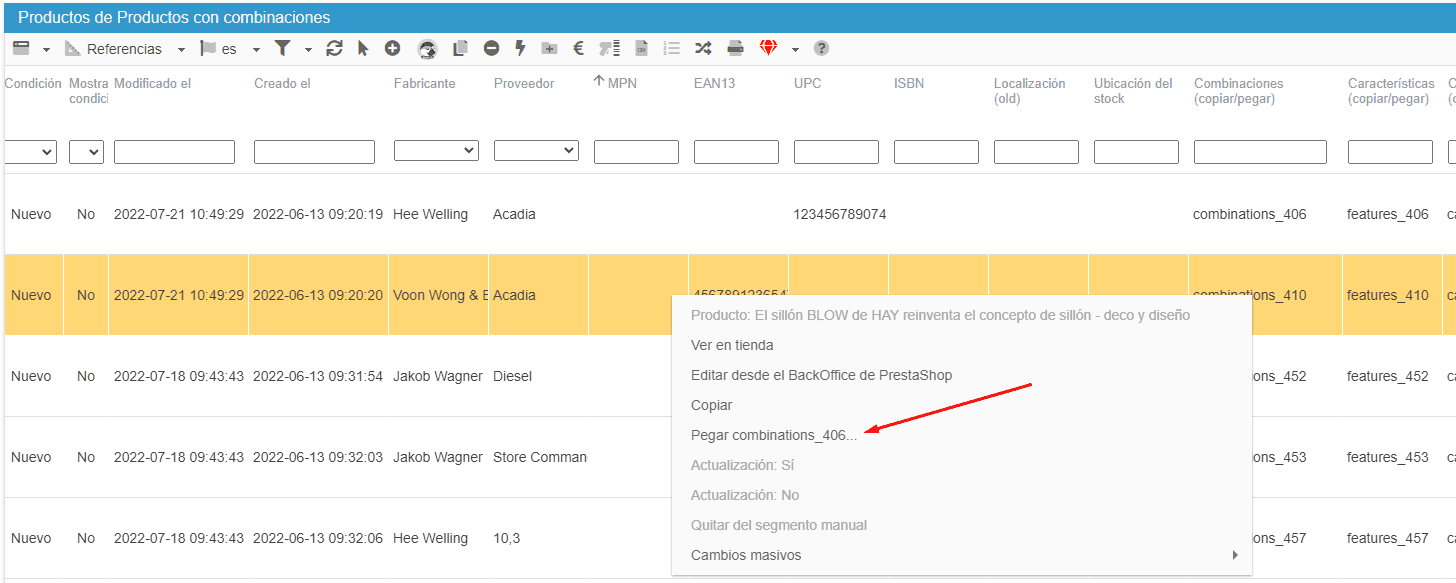The height and width of the screenshot is (583, 1456).
Task: Click the refresh icon in the toolbar
Action: coord(335,48)
